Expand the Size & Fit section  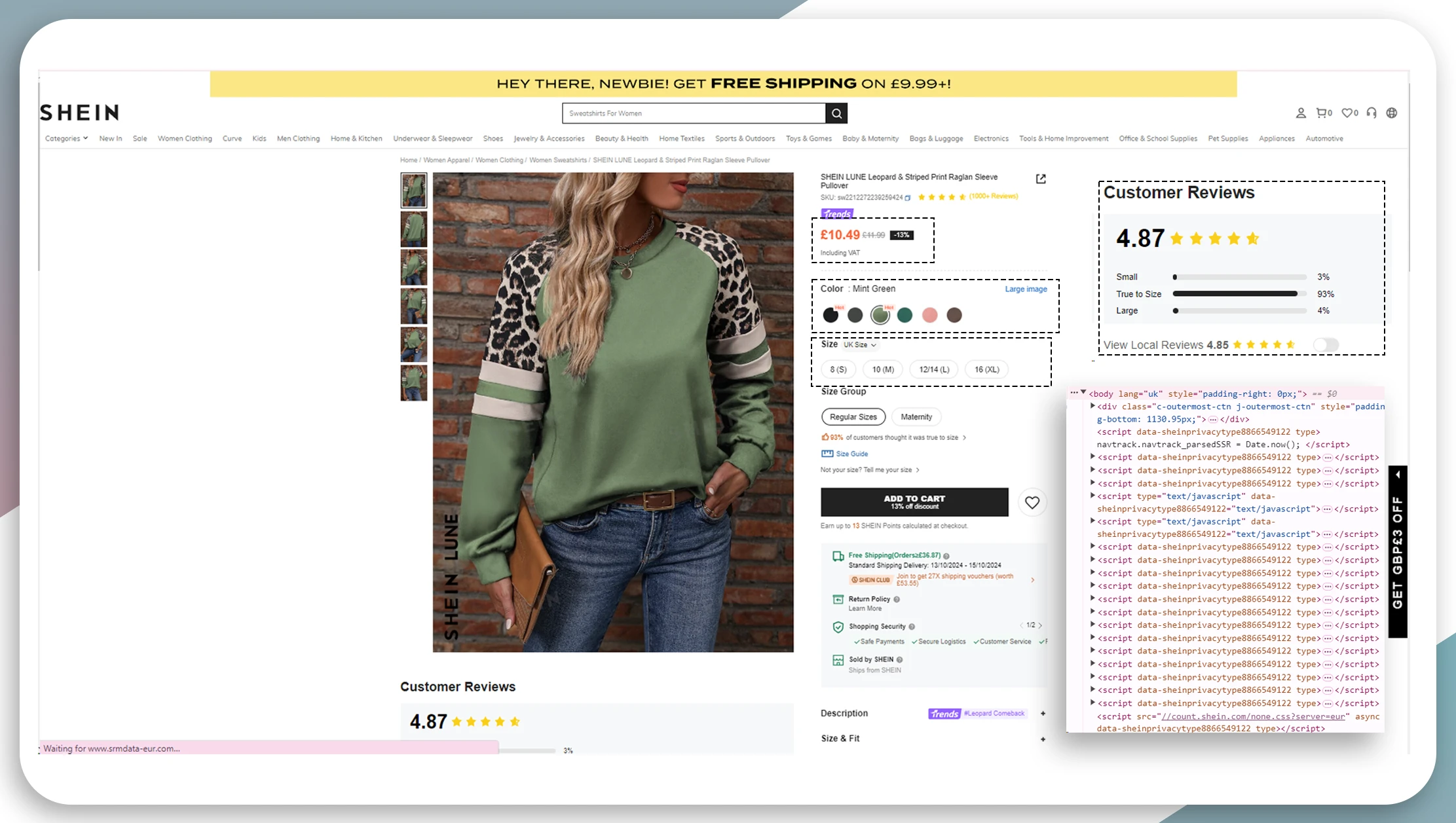(1043, 739)
